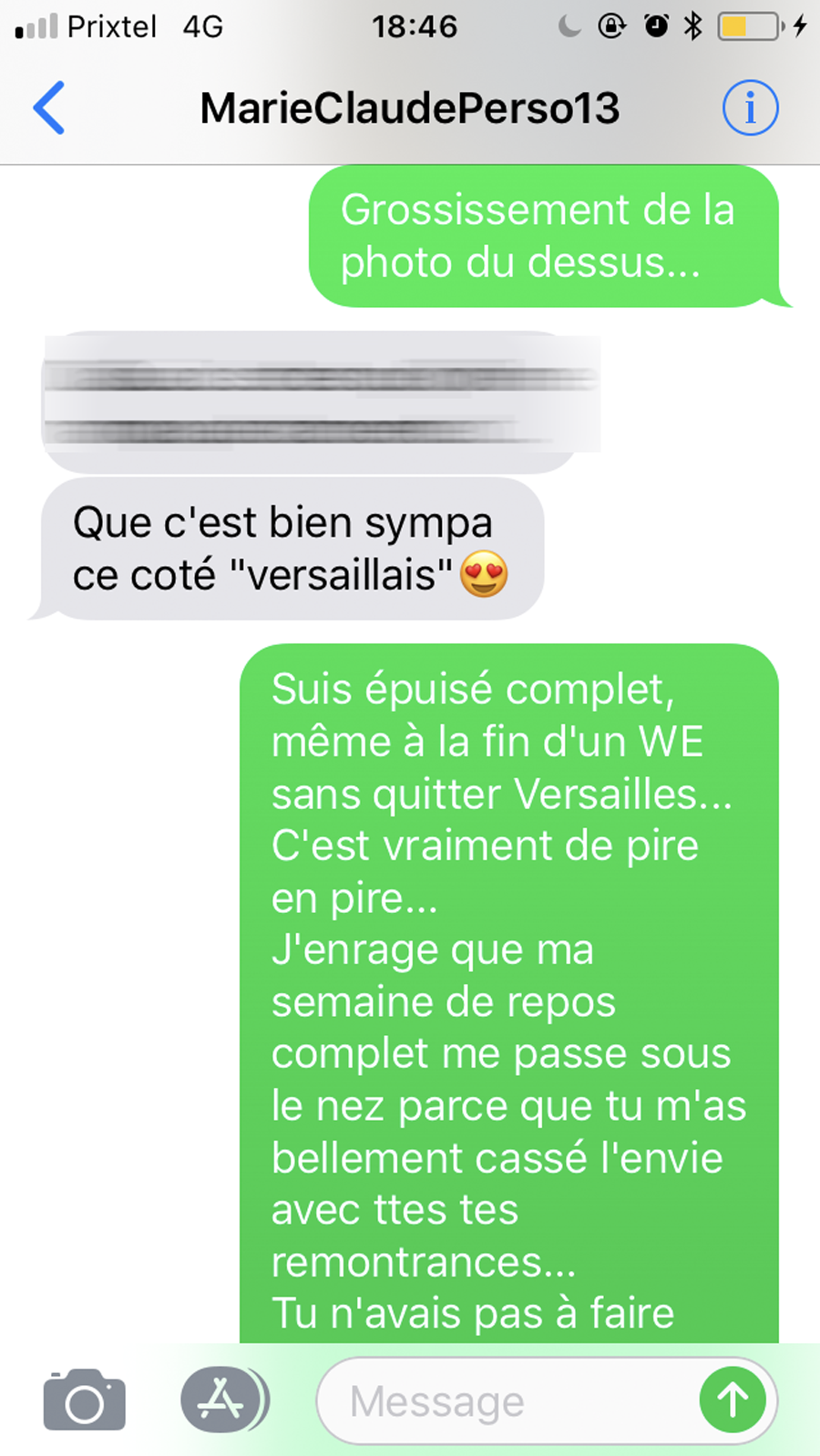Send message with green arrow button
This screenshot has height=1456, width=820.
[732, 1400]
